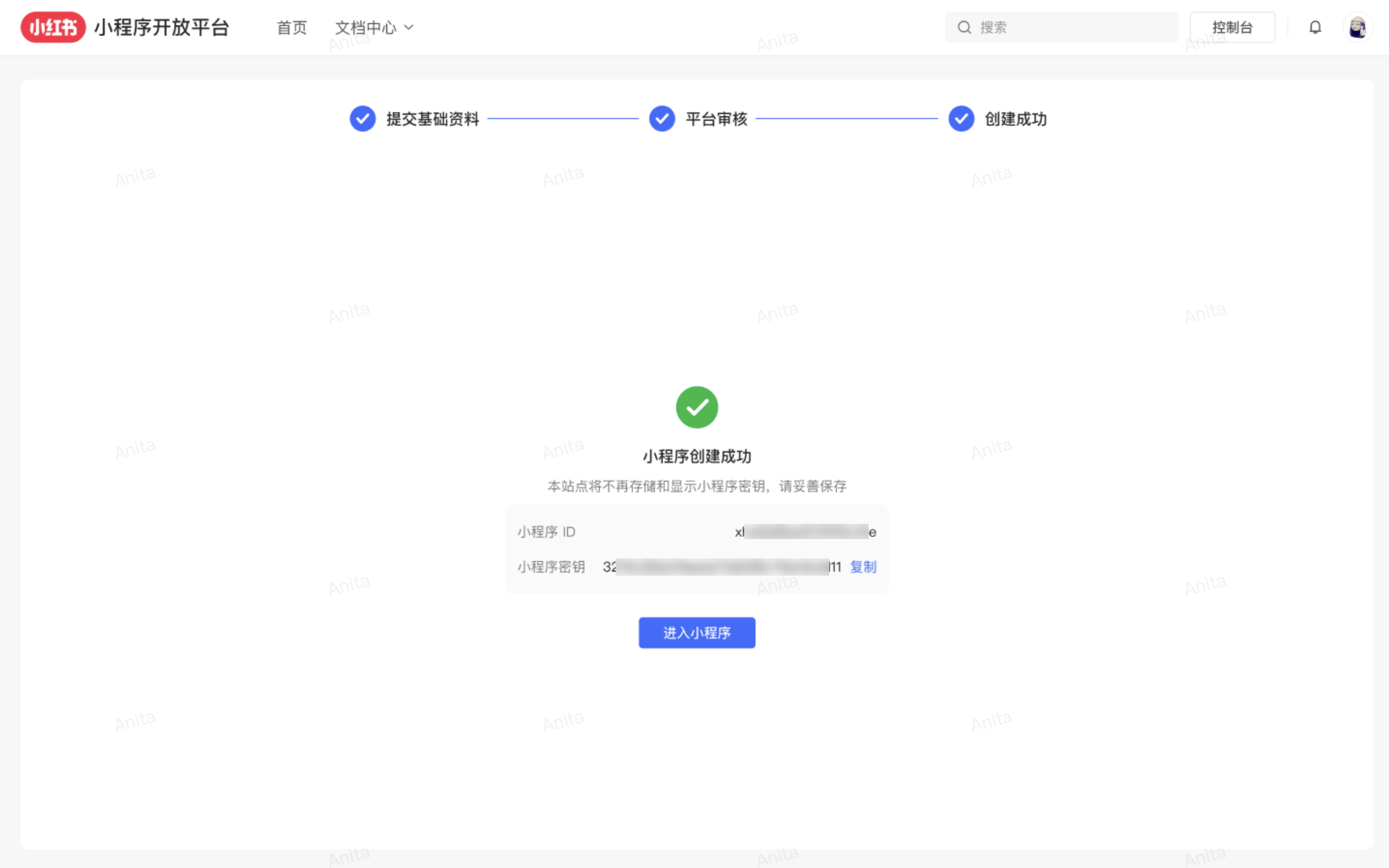Copy the 小程序密钥 via 复制 link
Viewport: 1389px width, 868px height.
pyautogui.click(x=863, y=567)
